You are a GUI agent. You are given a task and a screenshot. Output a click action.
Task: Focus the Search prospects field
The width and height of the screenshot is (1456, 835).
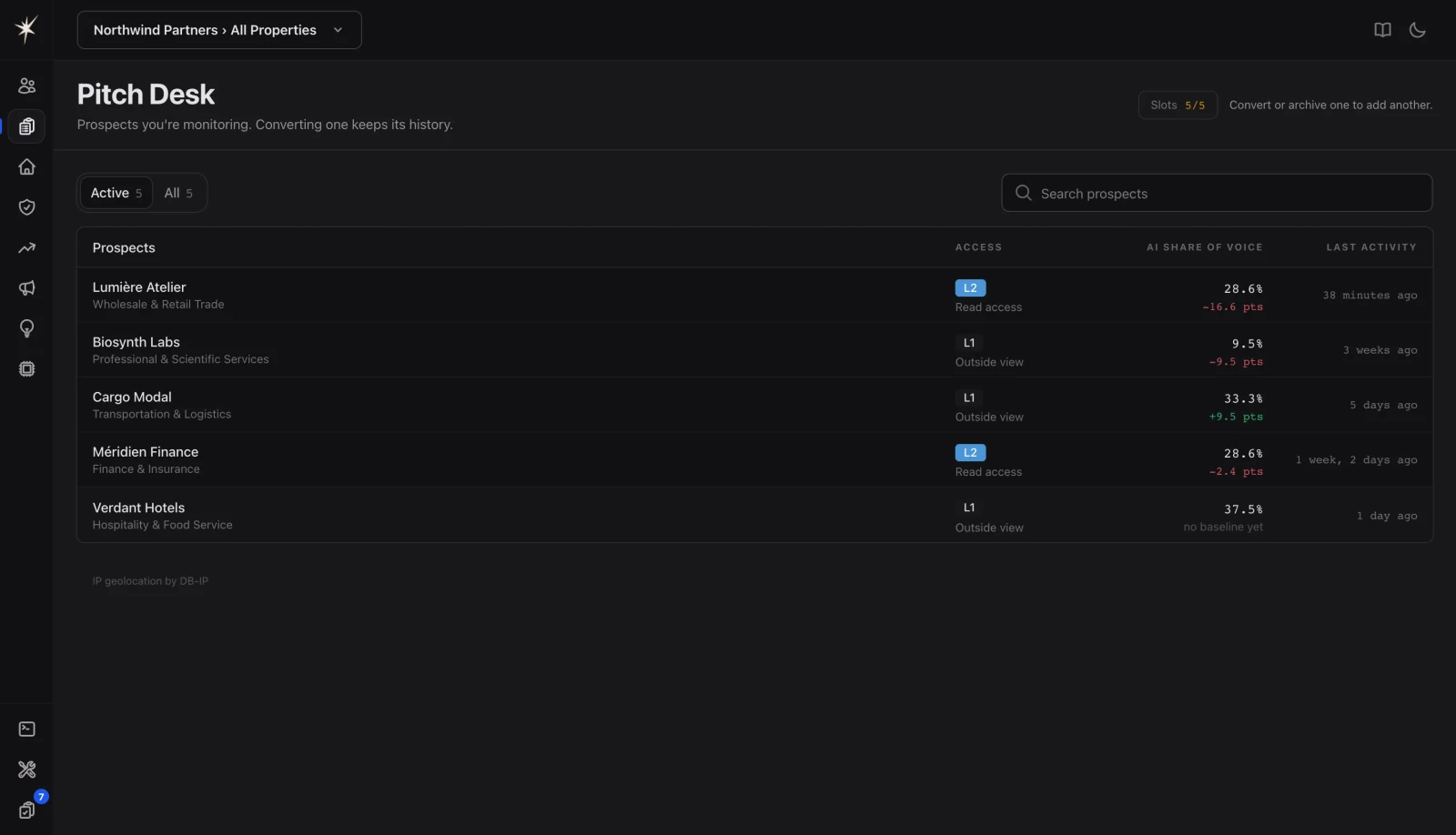[x=1217, y=193]
